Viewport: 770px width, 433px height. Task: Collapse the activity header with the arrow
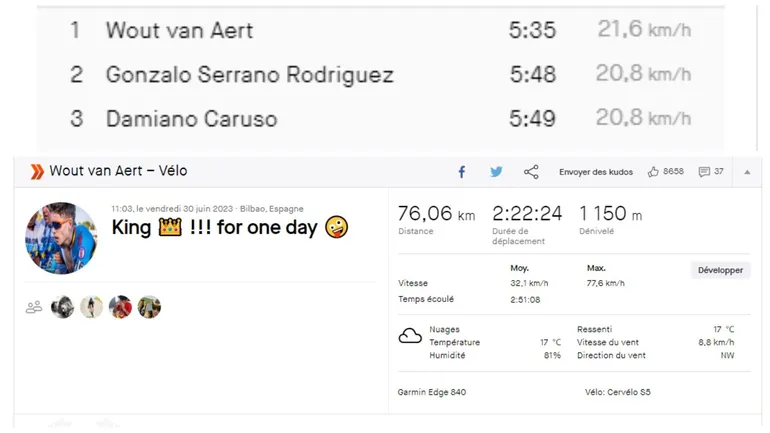pyautogui.click(x=746, y=172)
